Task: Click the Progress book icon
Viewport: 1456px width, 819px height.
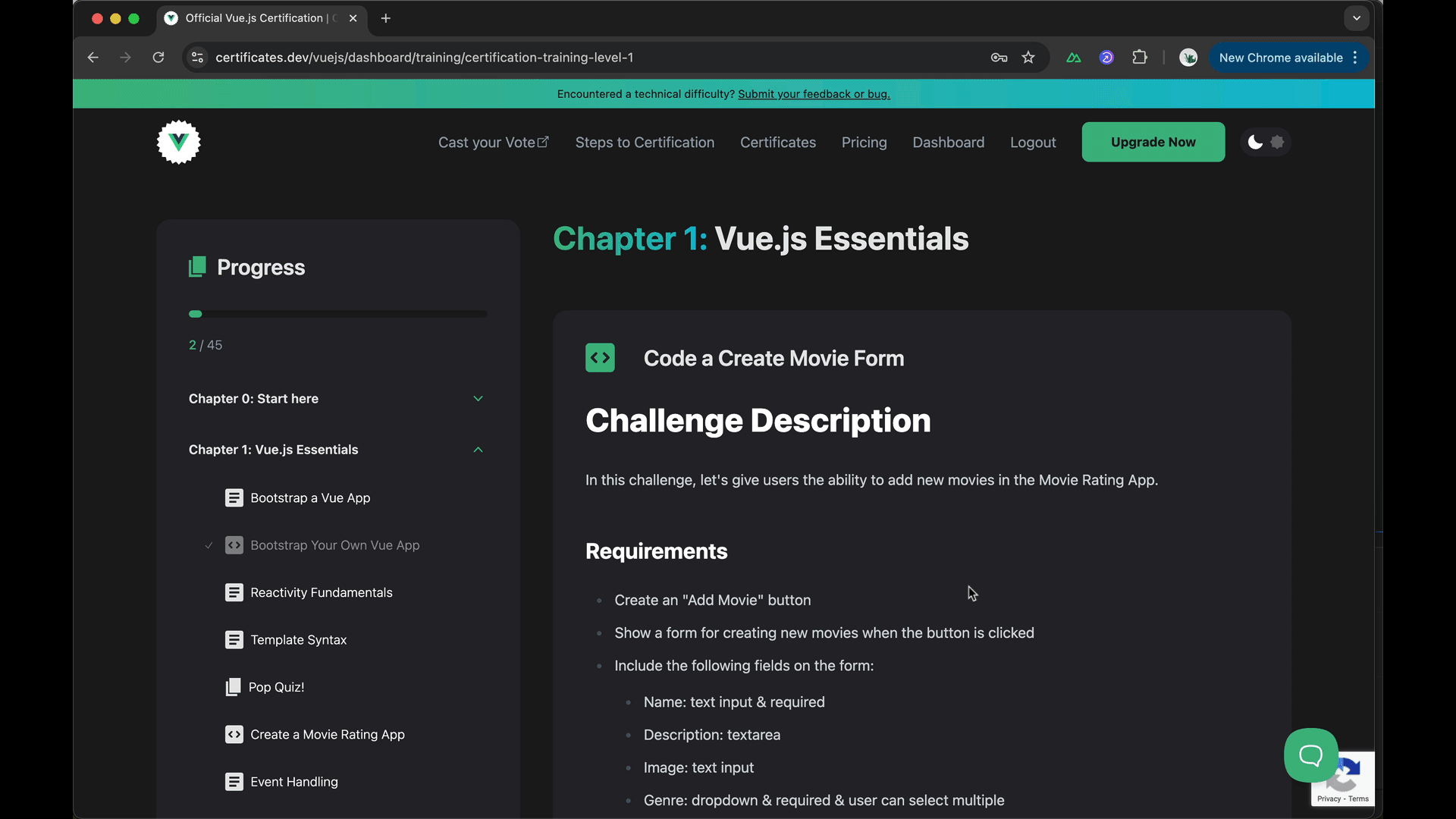Action: 197,267
